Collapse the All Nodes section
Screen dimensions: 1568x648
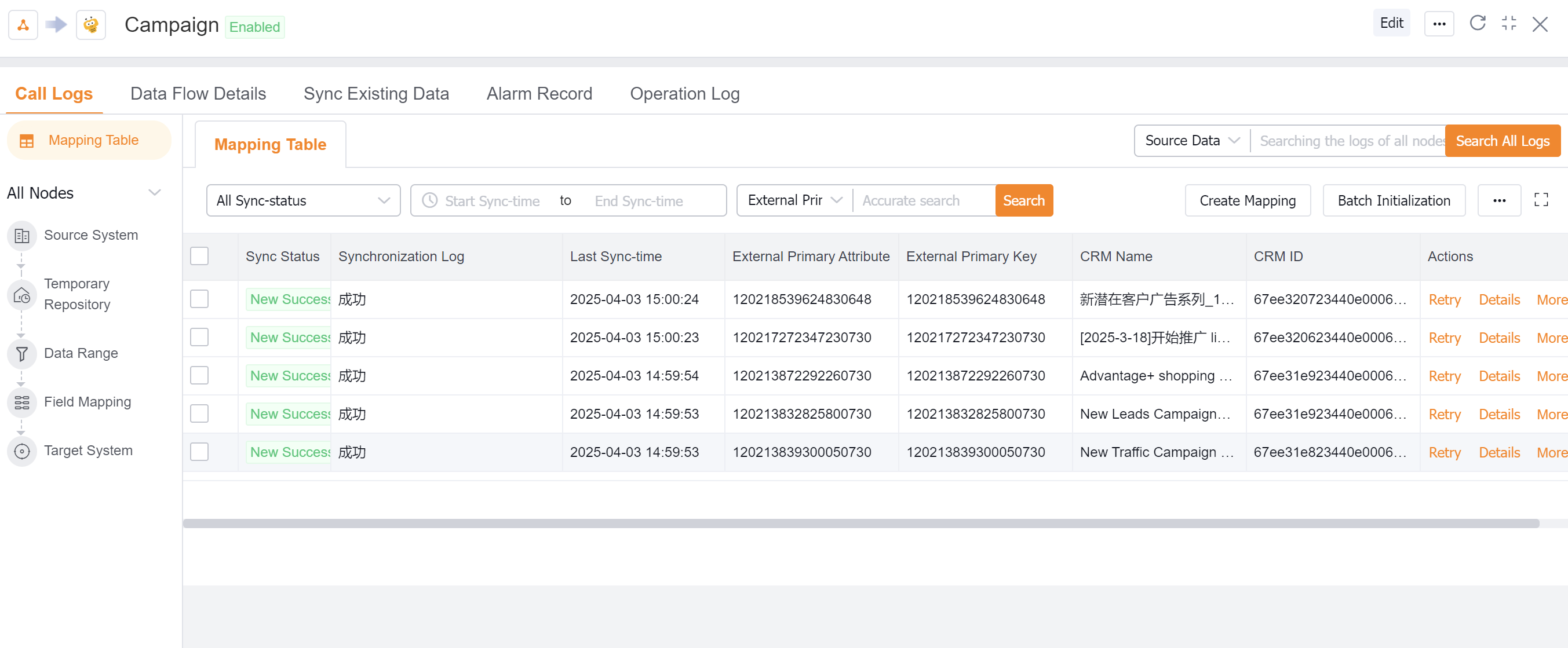155,193
